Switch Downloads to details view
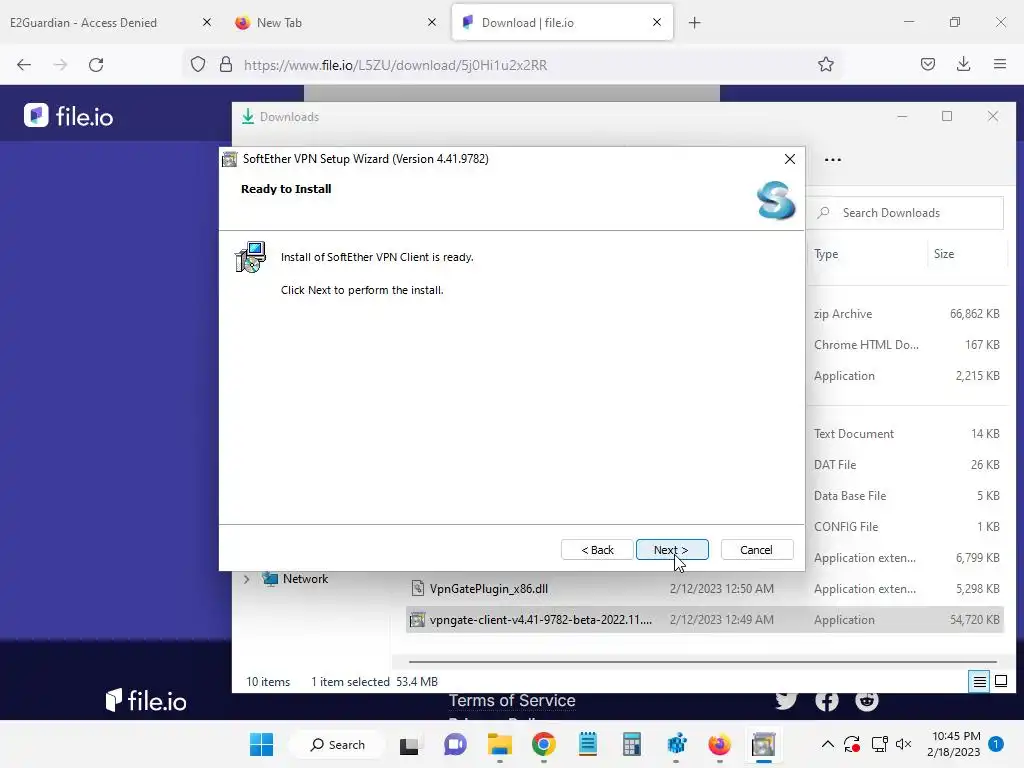 980,682
